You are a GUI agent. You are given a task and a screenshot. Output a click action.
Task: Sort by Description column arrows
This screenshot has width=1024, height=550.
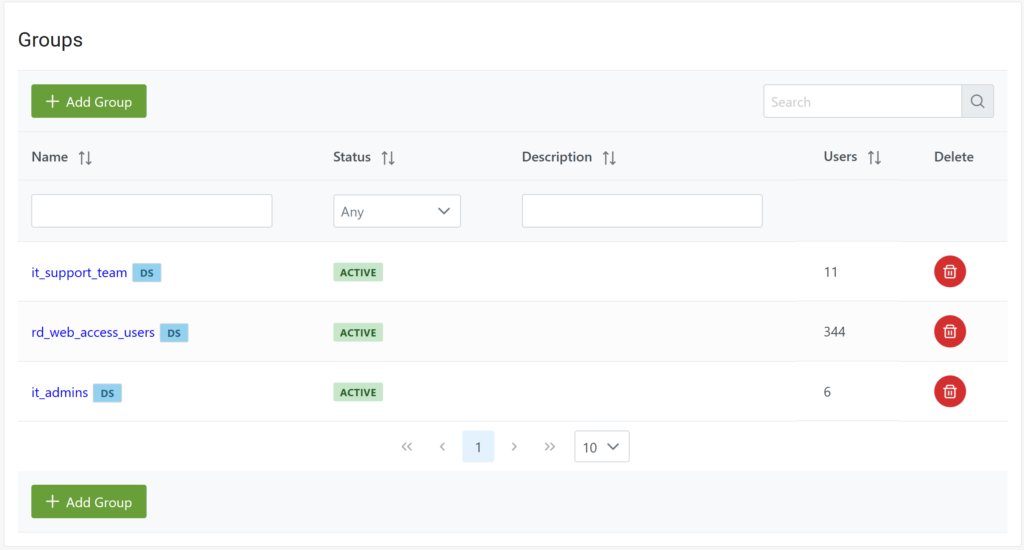[609, 158]
